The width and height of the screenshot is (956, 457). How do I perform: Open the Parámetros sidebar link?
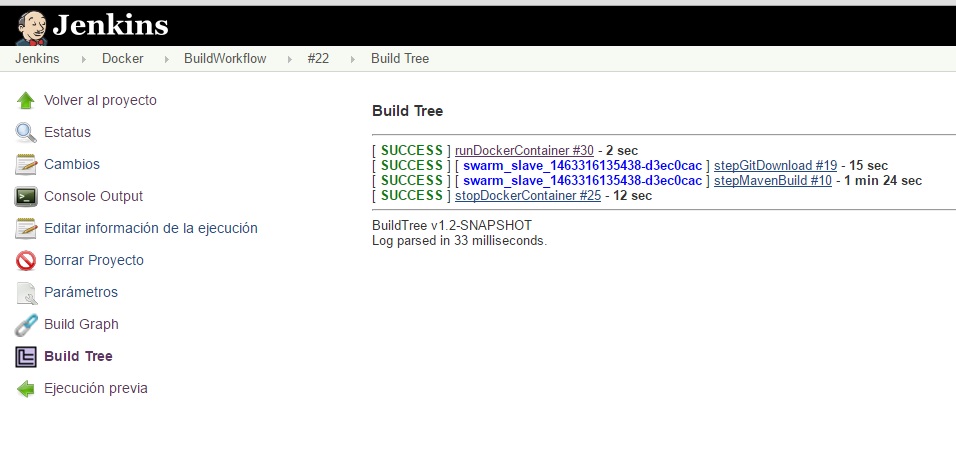[80, 292]
